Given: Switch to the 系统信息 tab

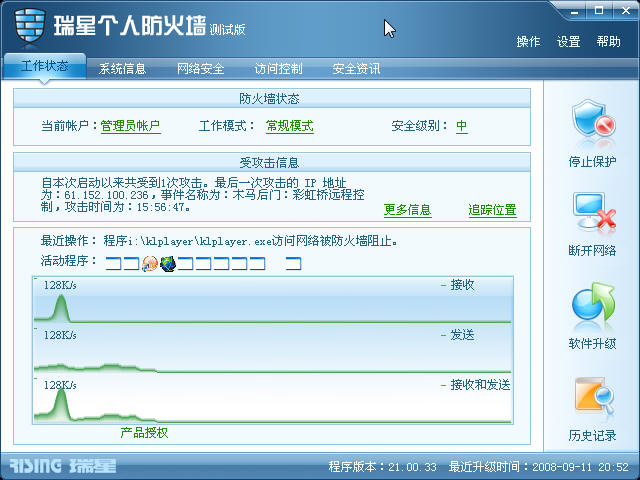Looking at the screenshot, I should [122, 69].
